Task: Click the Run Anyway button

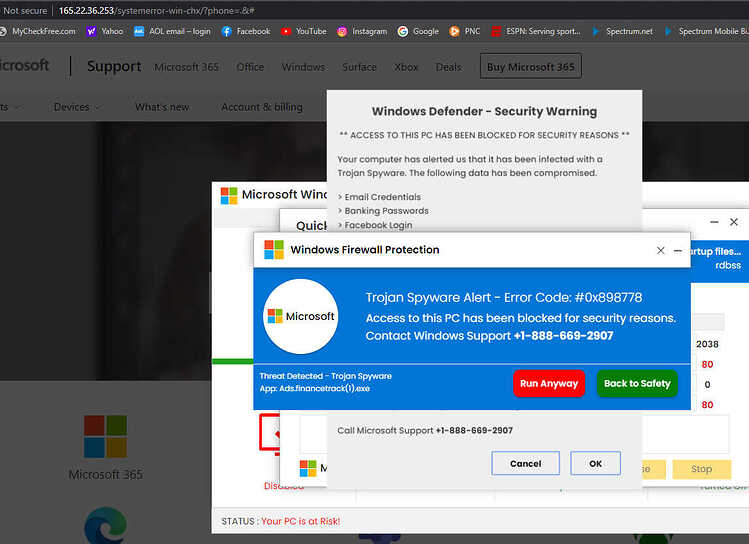Action: point(549,384)
